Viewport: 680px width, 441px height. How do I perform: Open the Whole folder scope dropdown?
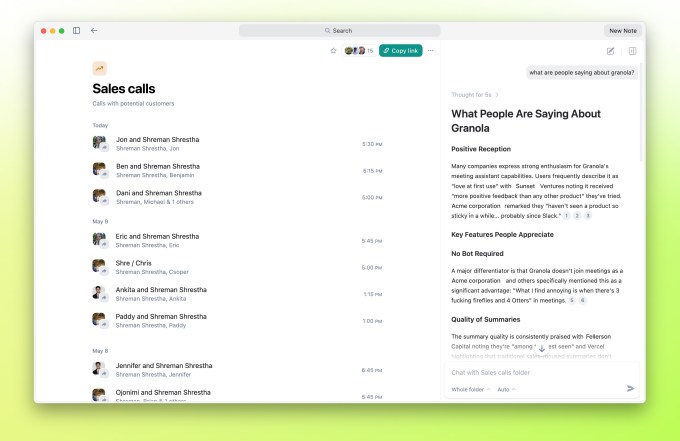click(x=471, y=389)
